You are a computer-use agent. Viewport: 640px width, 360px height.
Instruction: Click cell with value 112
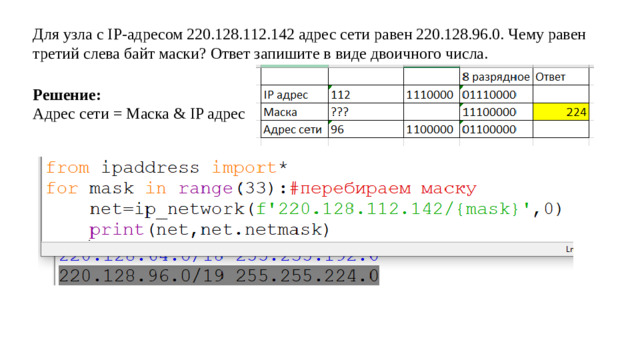coord(366,95)
